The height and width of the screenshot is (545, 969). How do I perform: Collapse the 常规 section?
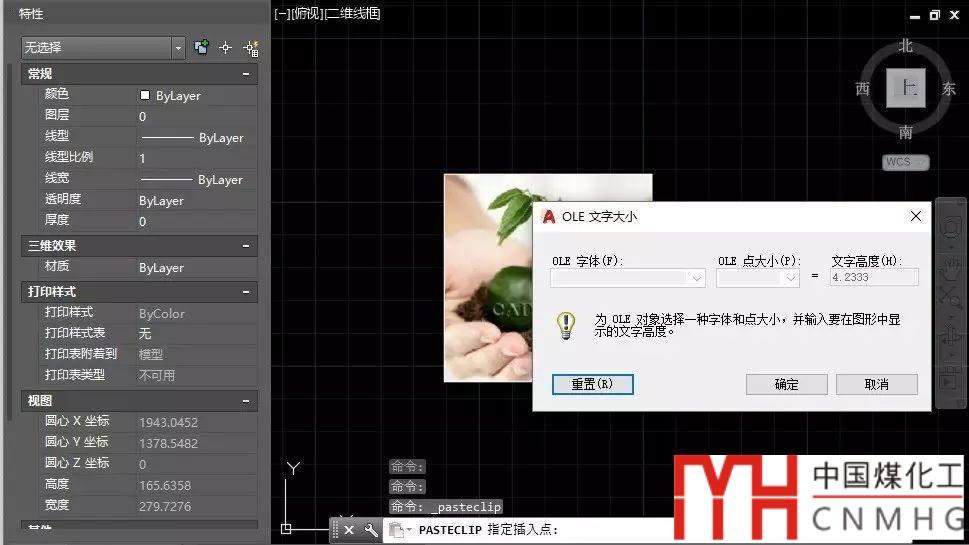(246, 74)
